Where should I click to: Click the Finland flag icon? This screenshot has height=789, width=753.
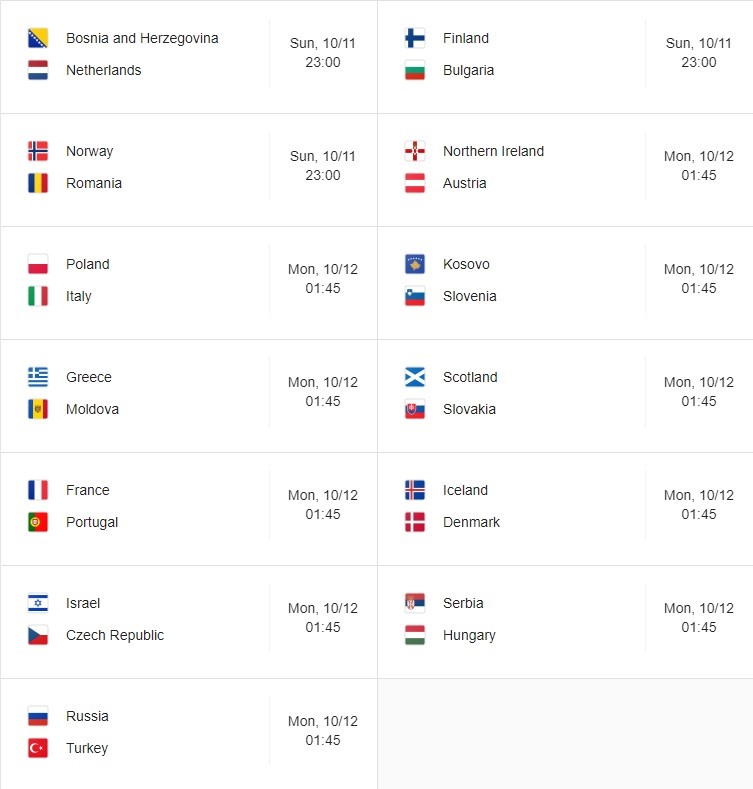[415, 38]
